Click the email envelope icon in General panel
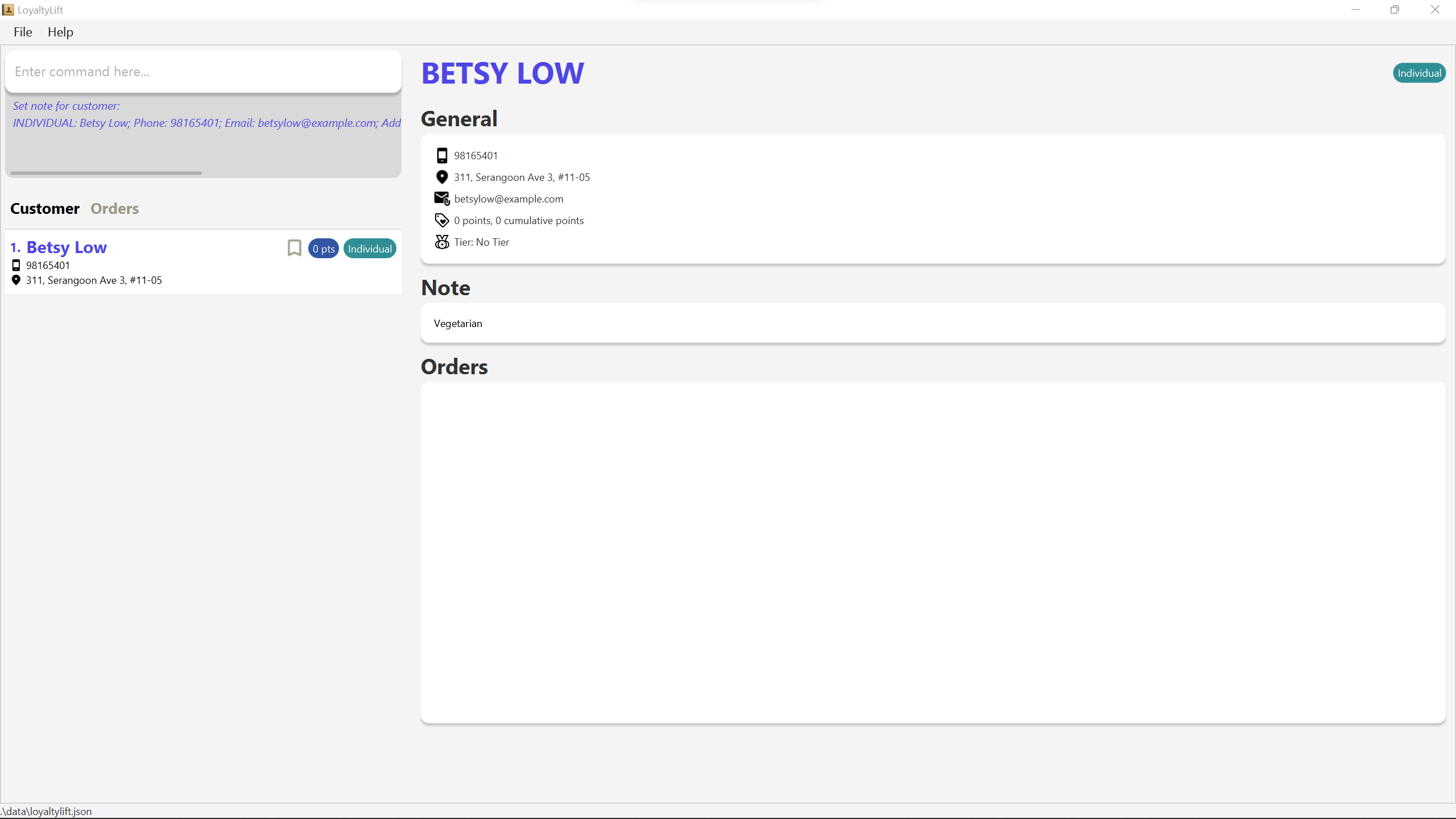Image resolution: width=1456 pixels, height=819 pixels. (442, 198)
